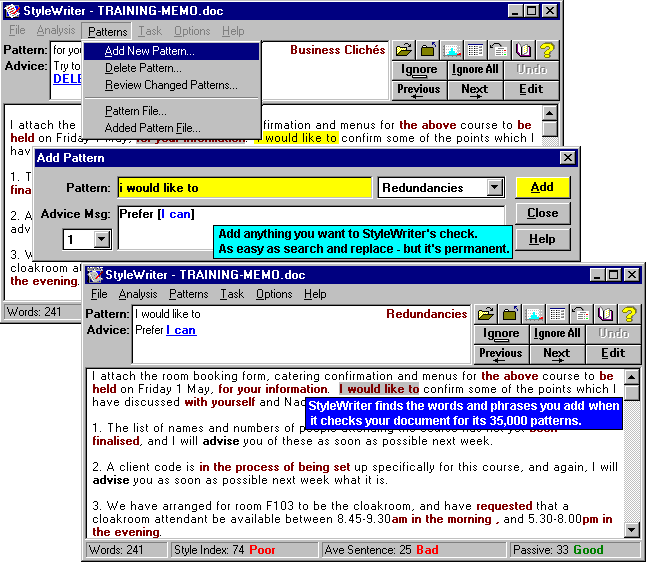Open Help menu in lower window
This screenshot has width=649, height=564.
[x=315, y=294]
